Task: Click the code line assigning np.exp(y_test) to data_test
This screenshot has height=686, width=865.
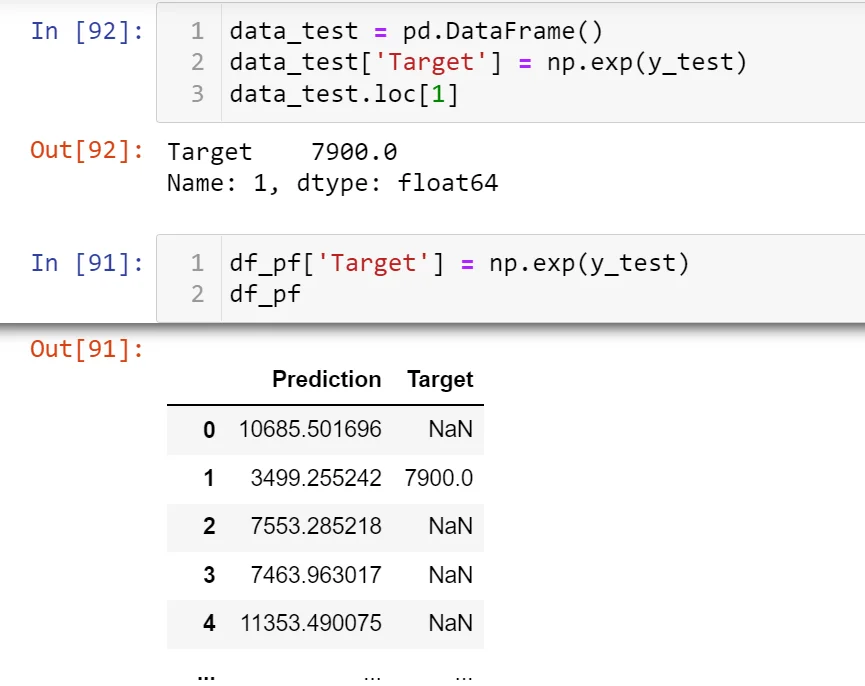Action: pyautogui.click(x=488, y=62)
